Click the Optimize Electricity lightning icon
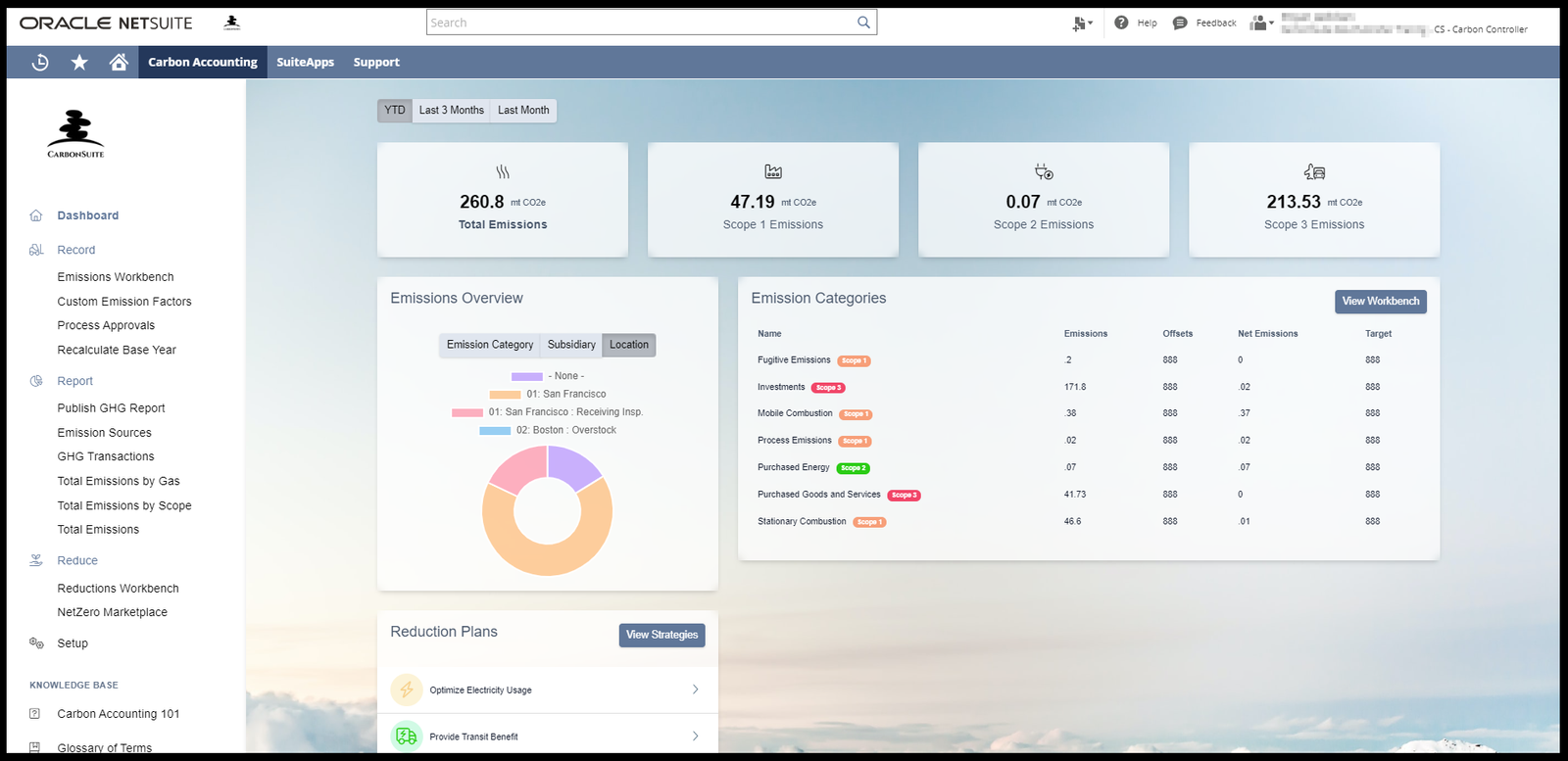Viewport: 1568px width, 761px height. click(407, 690)
